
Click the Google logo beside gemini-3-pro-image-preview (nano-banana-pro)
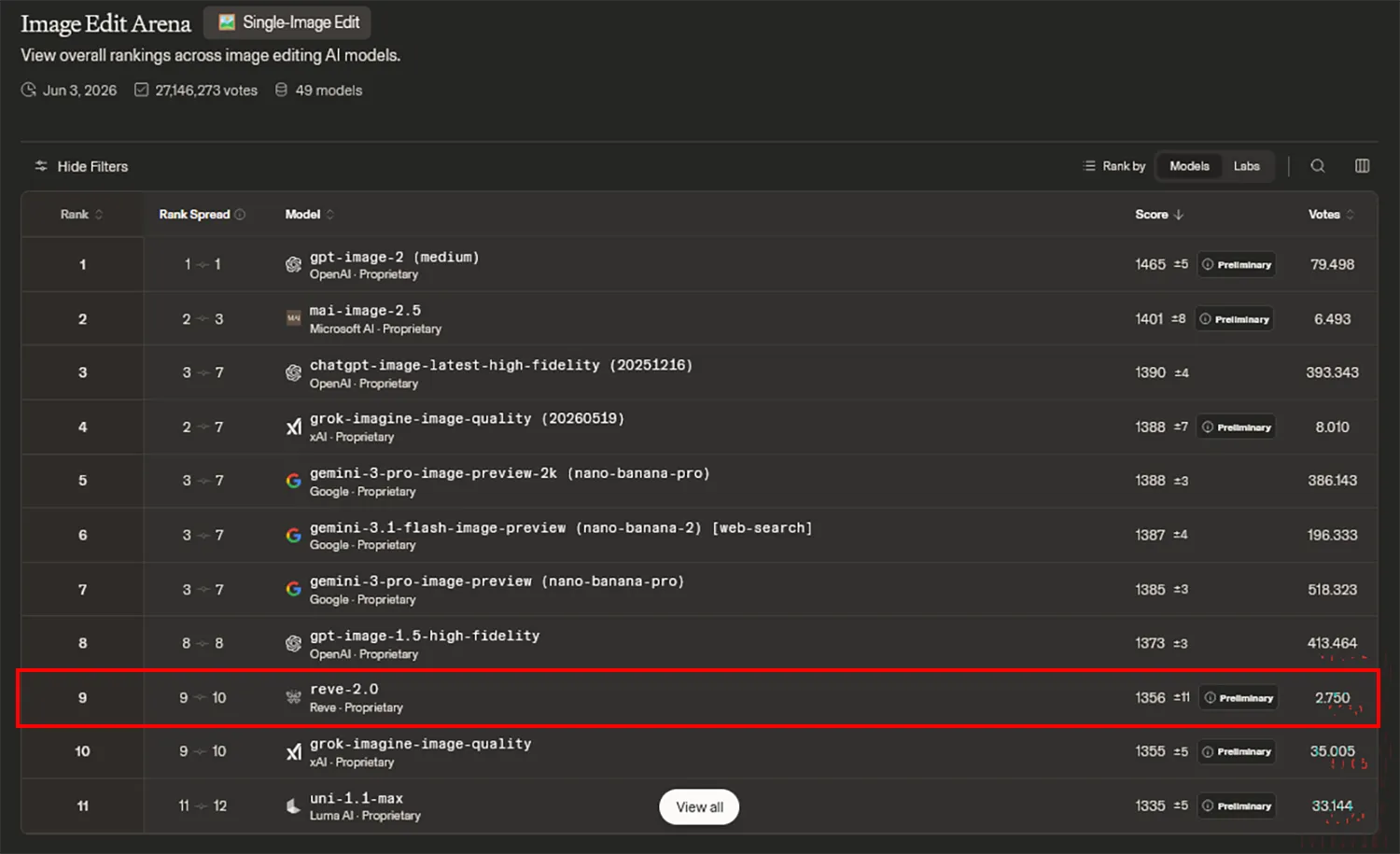pyautogui.click(x=293, y=589)
